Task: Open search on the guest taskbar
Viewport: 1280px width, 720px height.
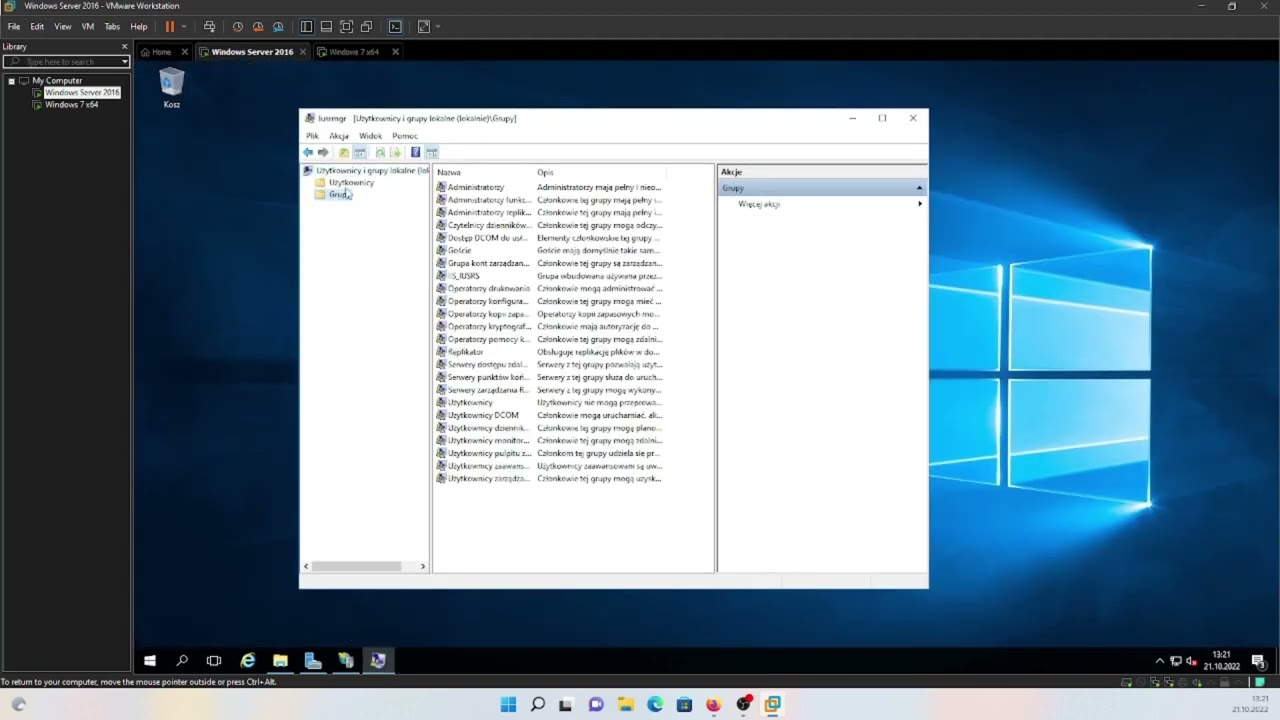Action: tap(182, 661)
